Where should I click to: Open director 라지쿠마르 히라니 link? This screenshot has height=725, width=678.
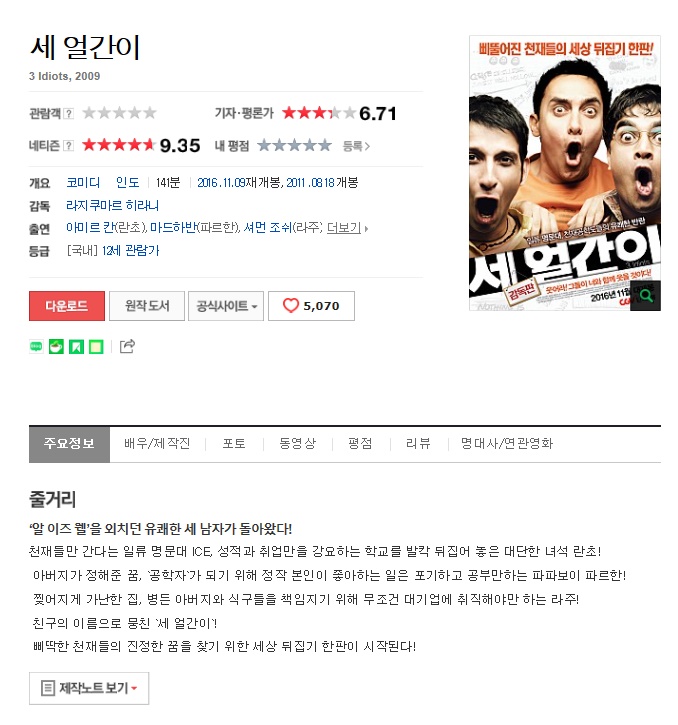pos(113,205)
